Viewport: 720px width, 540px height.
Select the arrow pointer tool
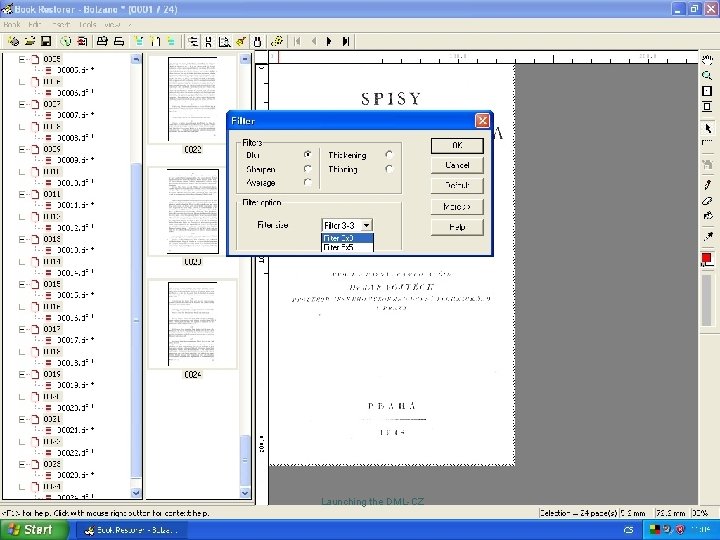point(707,128)
